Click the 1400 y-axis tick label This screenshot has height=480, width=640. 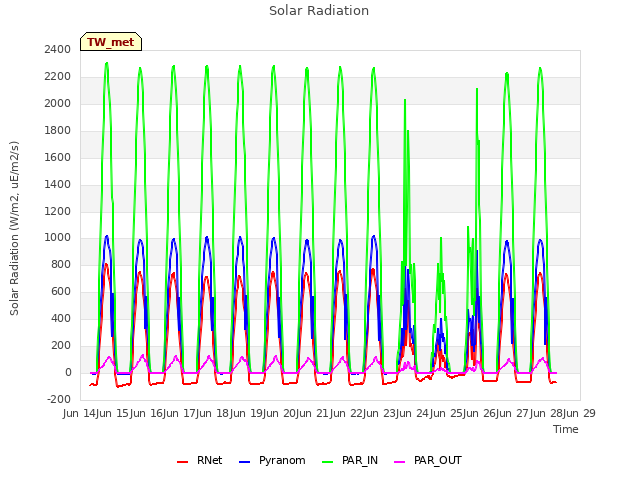(58, 184)
